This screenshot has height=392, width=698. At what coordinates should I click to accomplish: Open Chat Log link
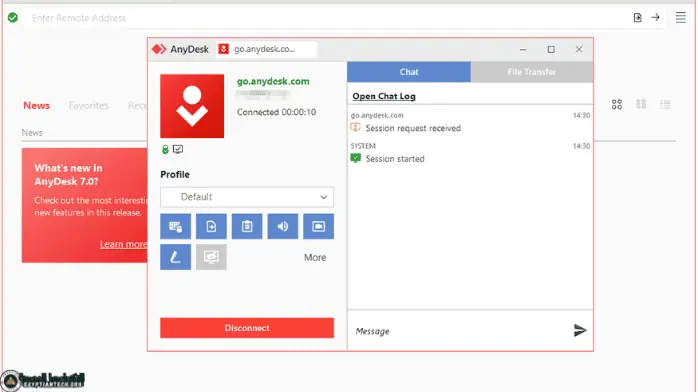(384, 96)
